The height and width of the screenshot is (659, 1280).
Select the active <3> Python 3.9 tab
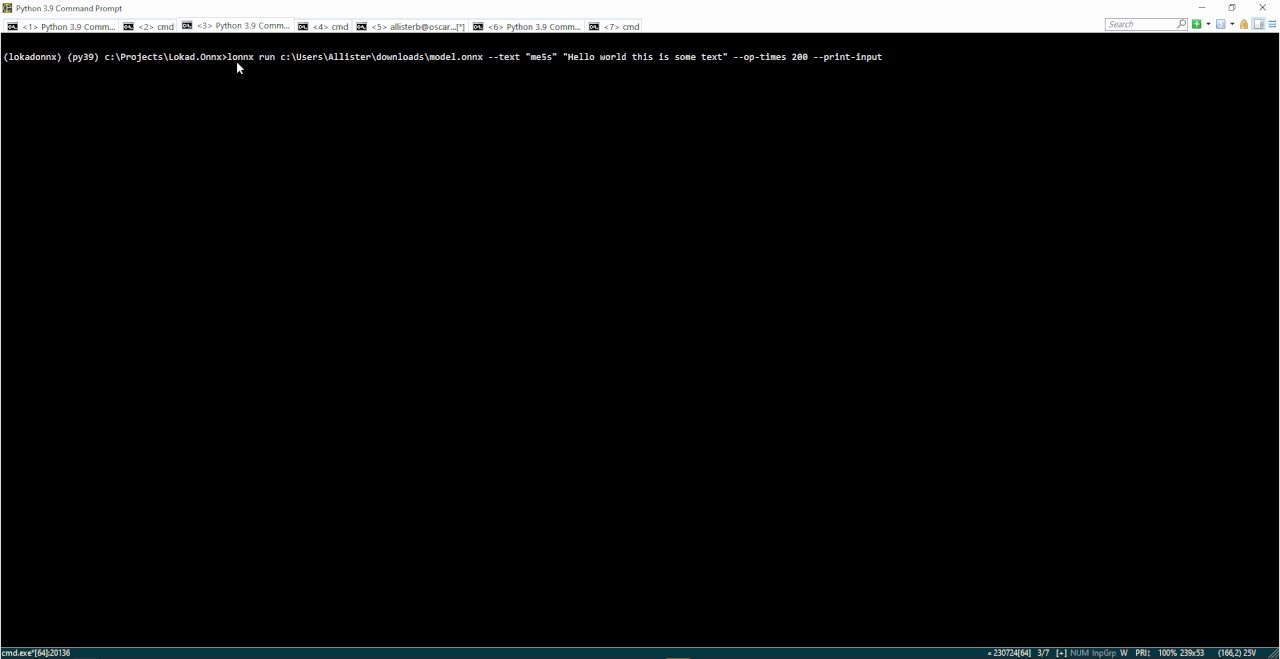click(236, 26)
